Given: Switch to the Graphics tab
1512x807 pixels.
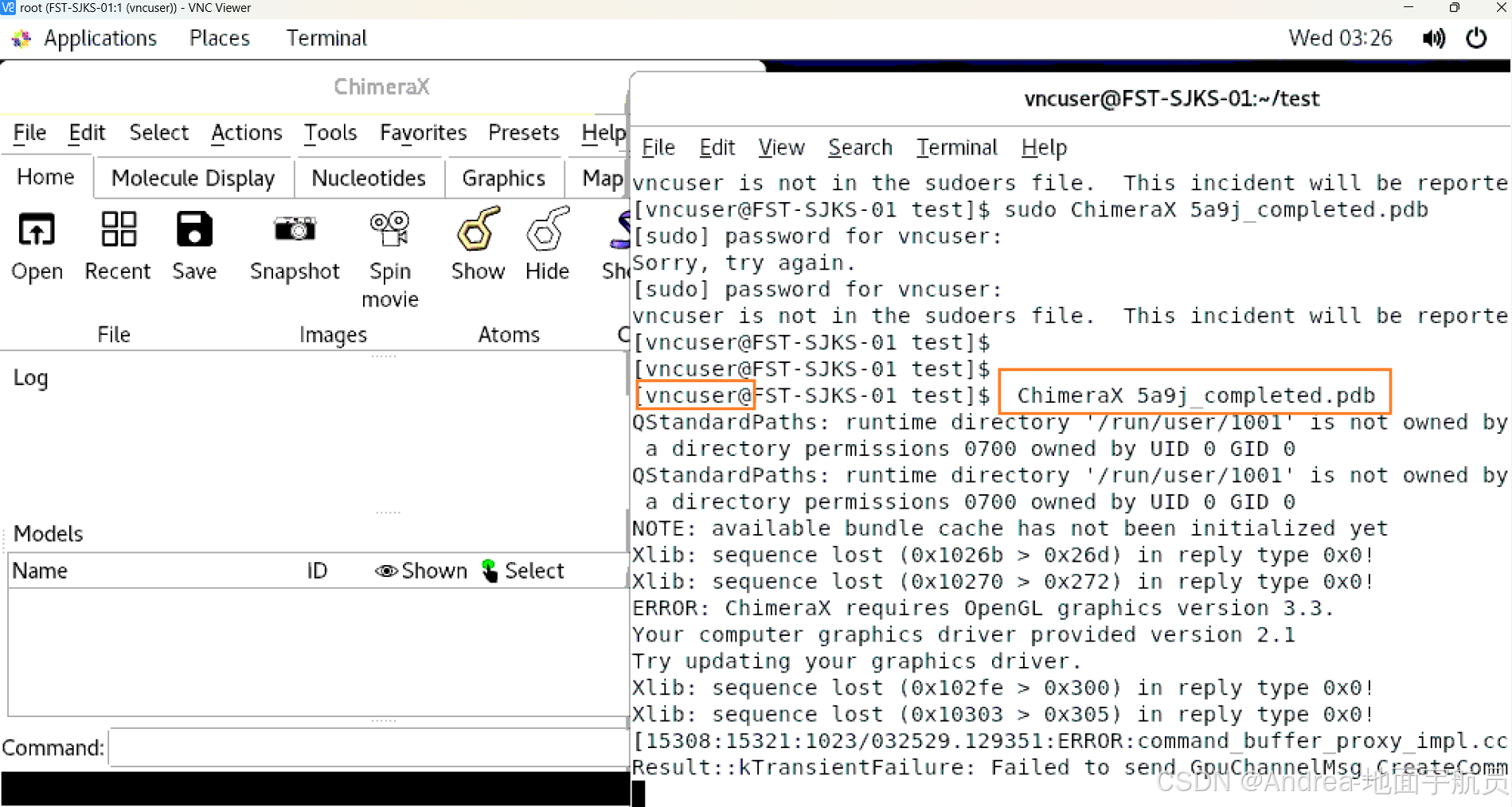Looking at the screenshot, I should pyautogui.click(x=504, y=178).
